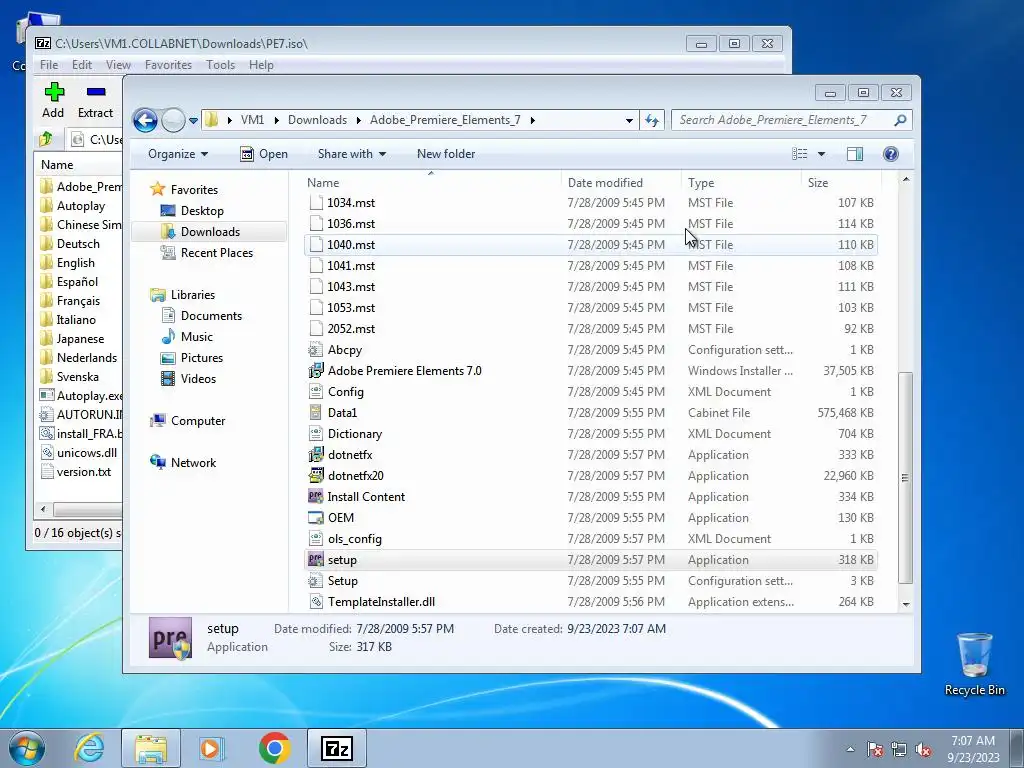Viewport: 1024px width, 768px height.
Task: Select the Data1 cabinet file icon
Action: 315,413
